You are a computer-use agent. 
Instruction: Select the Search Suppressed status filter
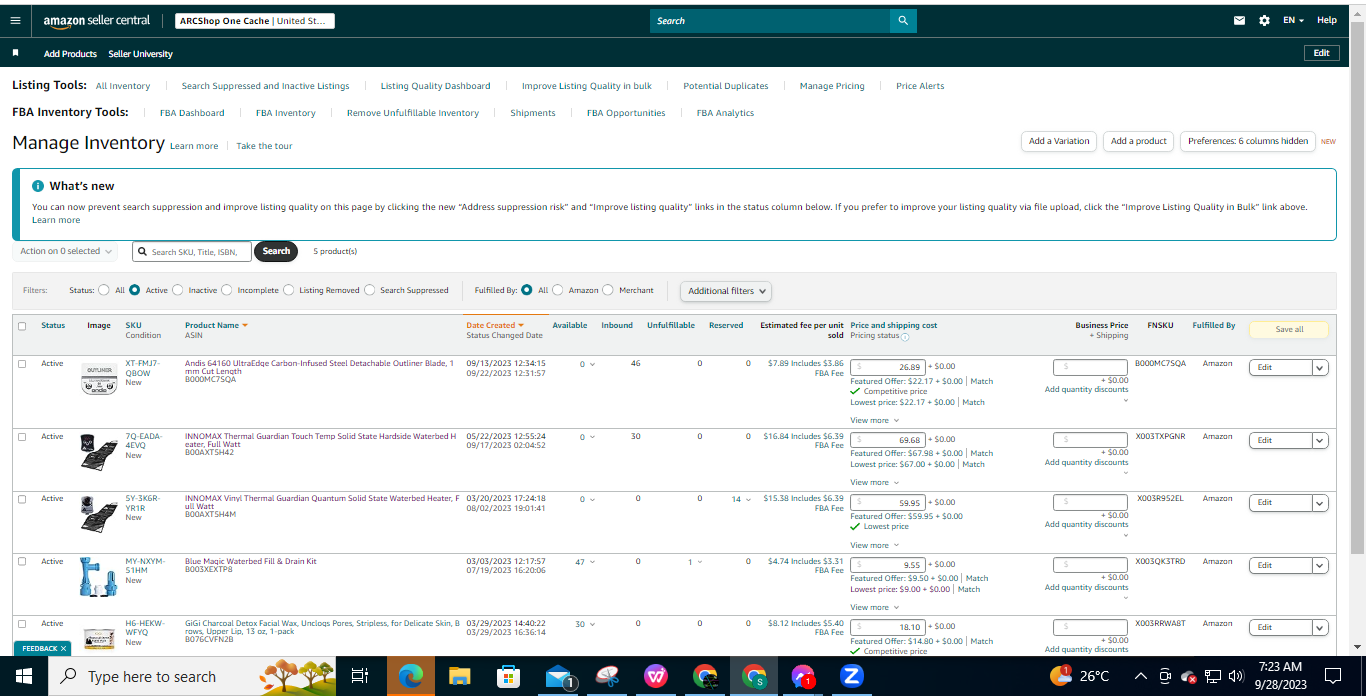[x=370, y=290]
